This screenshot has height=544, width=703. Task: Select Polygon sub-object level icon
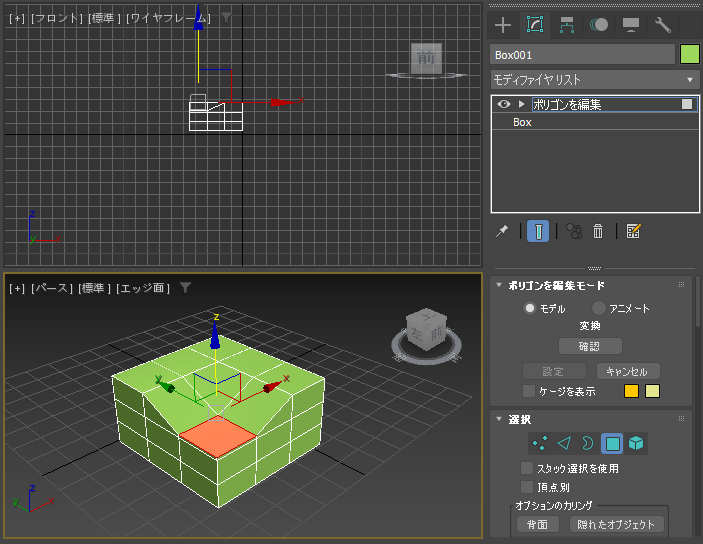(612, 444)
